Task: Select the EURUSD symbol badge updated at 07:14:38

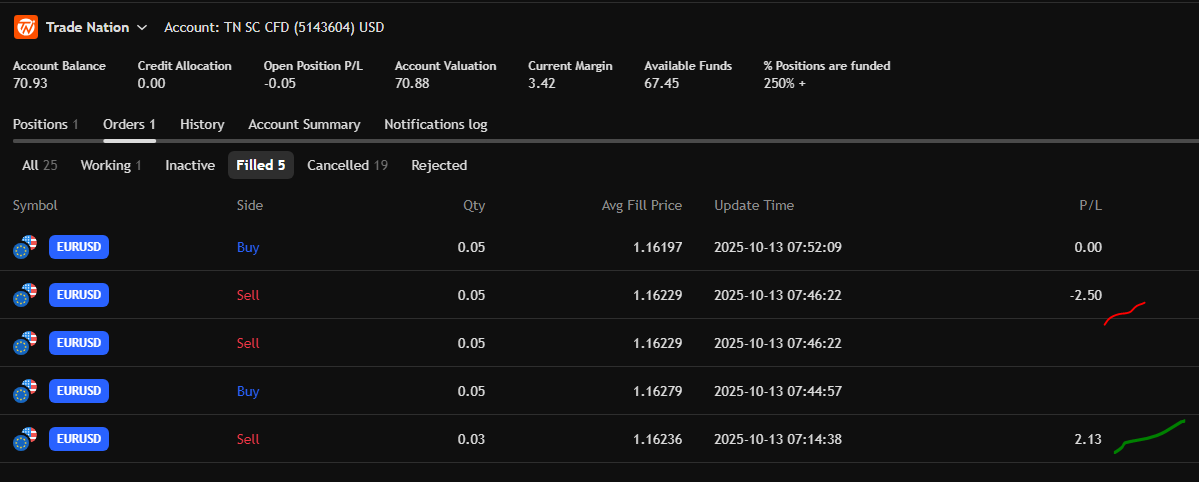Action: tap(78, 439)
